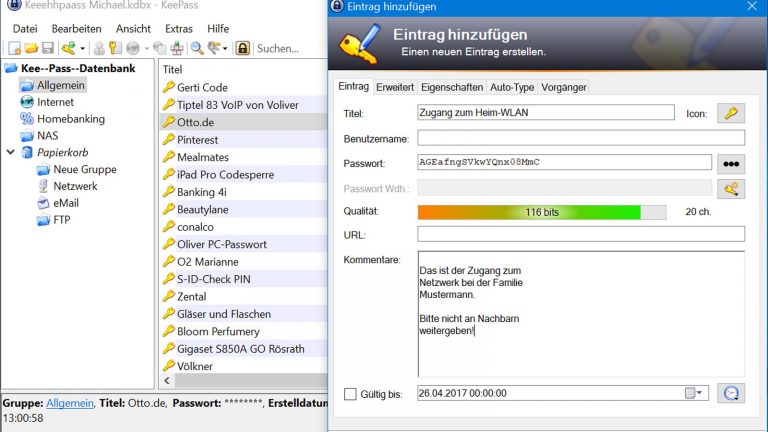
Task: Open the Hilfe menu
Action: tap(218, 28)
